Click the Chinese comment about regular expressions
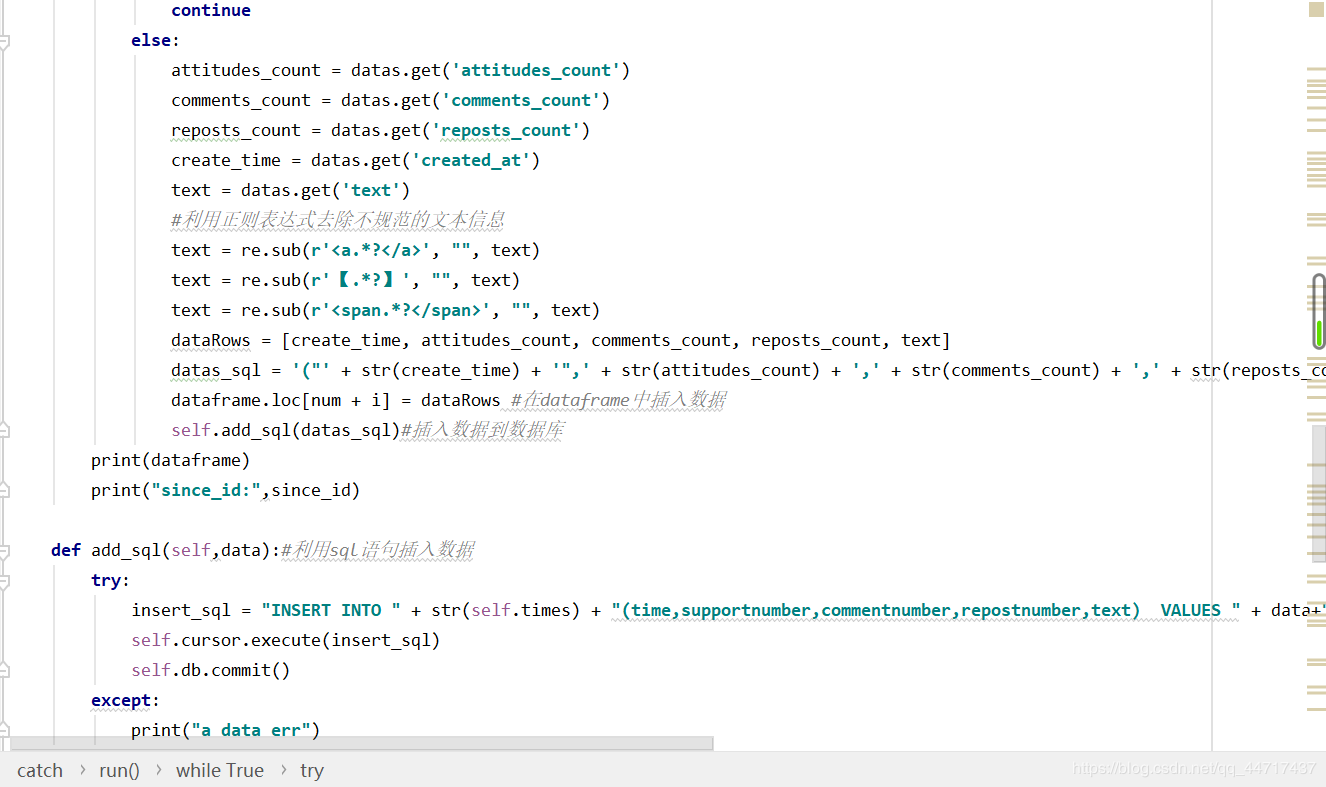 pos(338,220)
